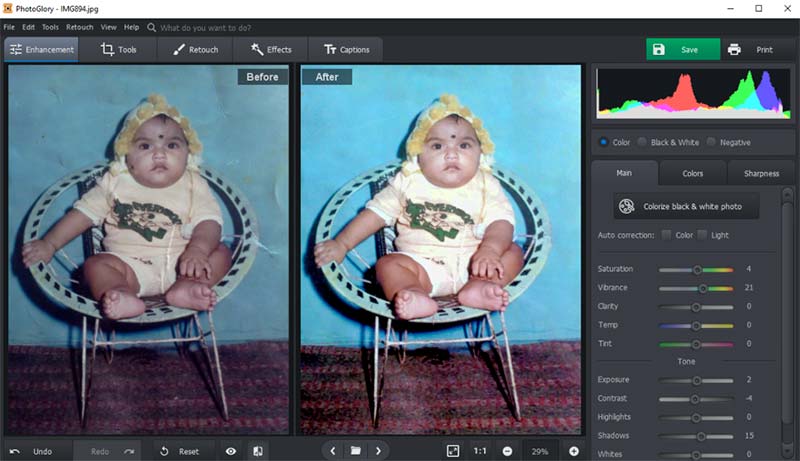Toggle the before/after split view icon

point(258,451)
